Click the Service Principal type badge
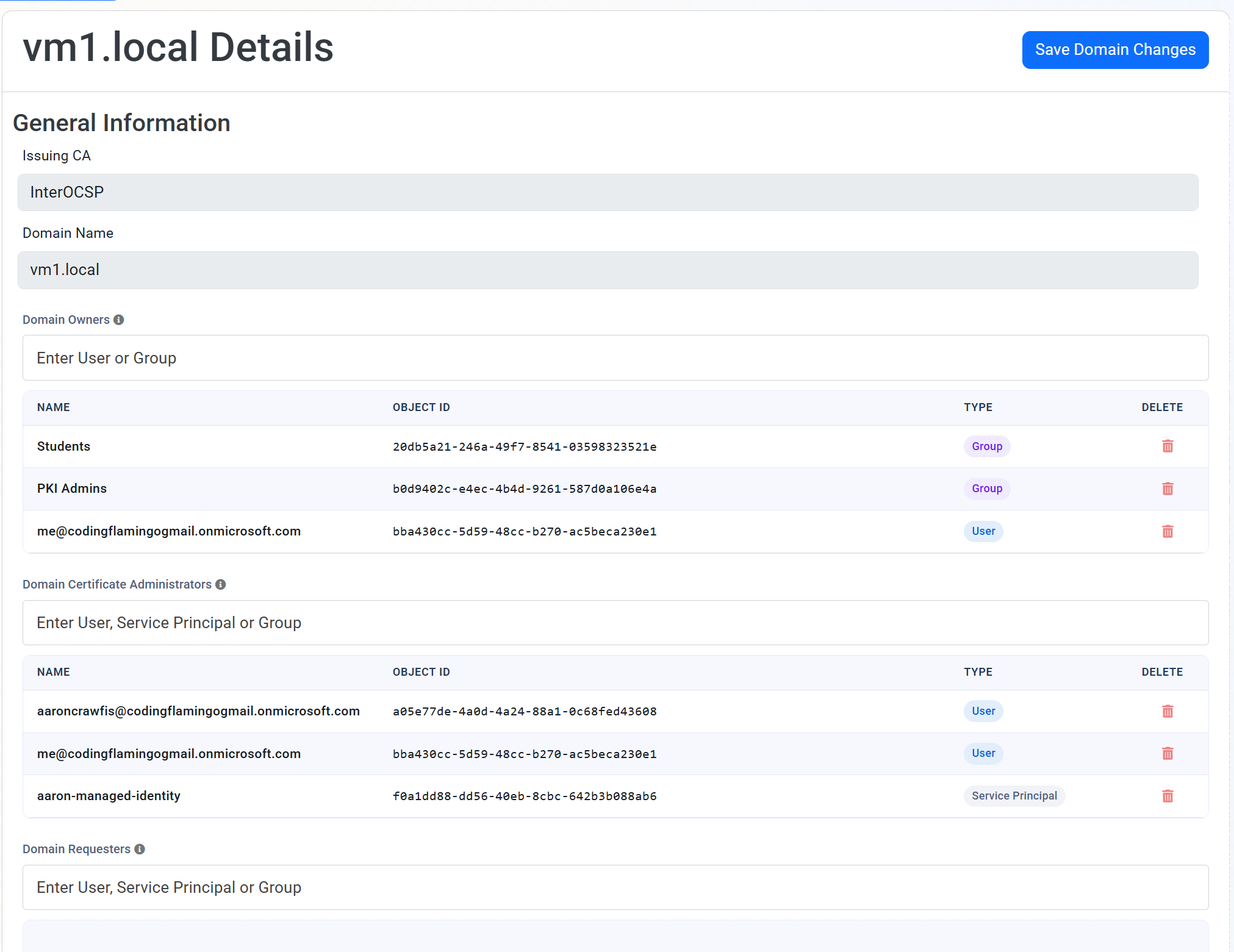Screen dimensions: 1234x952 coord(1014,796)
